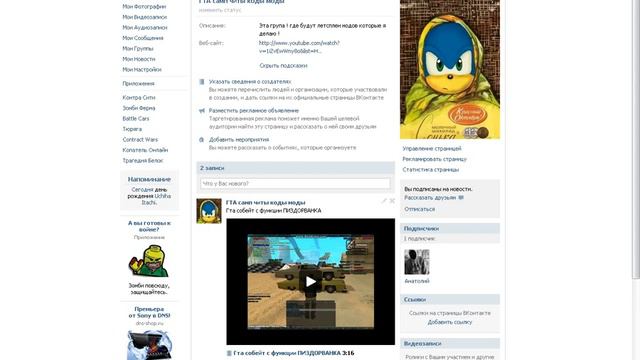Open the 'Премьера от Sony в DNS!' ad title
Viewport: 640px width, 360px height.
[x=149, y=312]
